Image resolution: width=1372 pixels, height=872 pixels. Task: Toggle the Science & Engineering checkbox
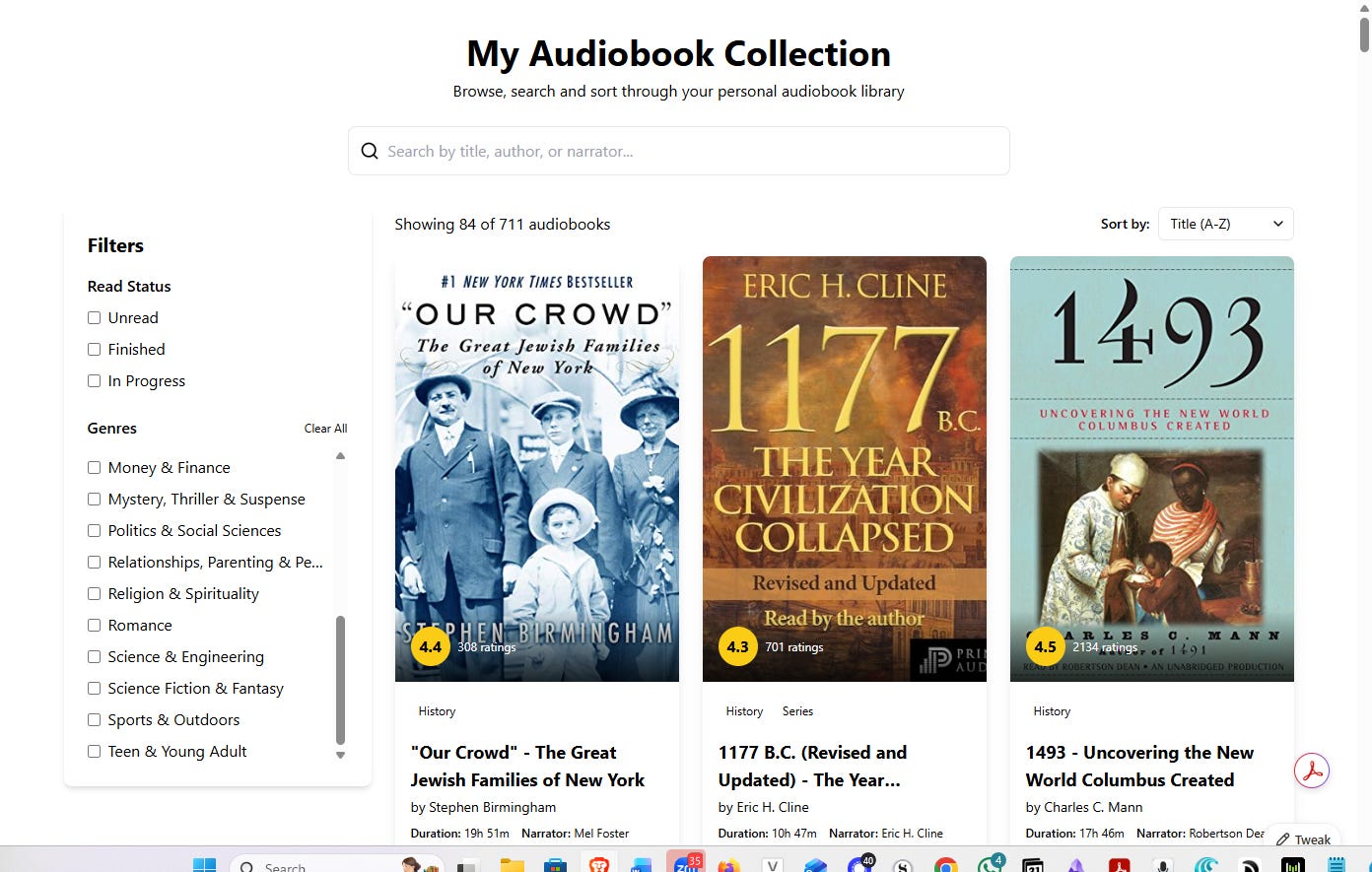[x=94, y=656]
